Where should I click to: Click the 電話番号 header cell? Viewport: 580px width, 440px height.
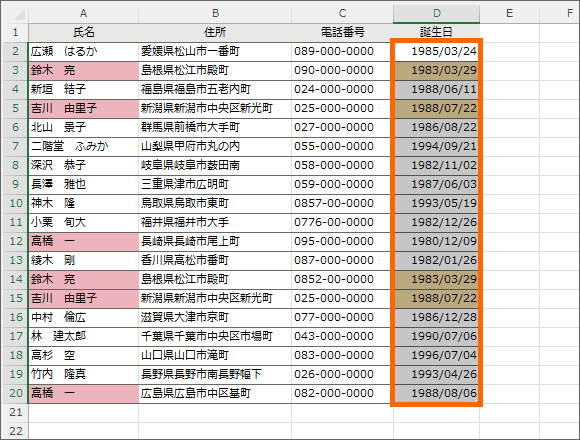click(x=343, y=33)
